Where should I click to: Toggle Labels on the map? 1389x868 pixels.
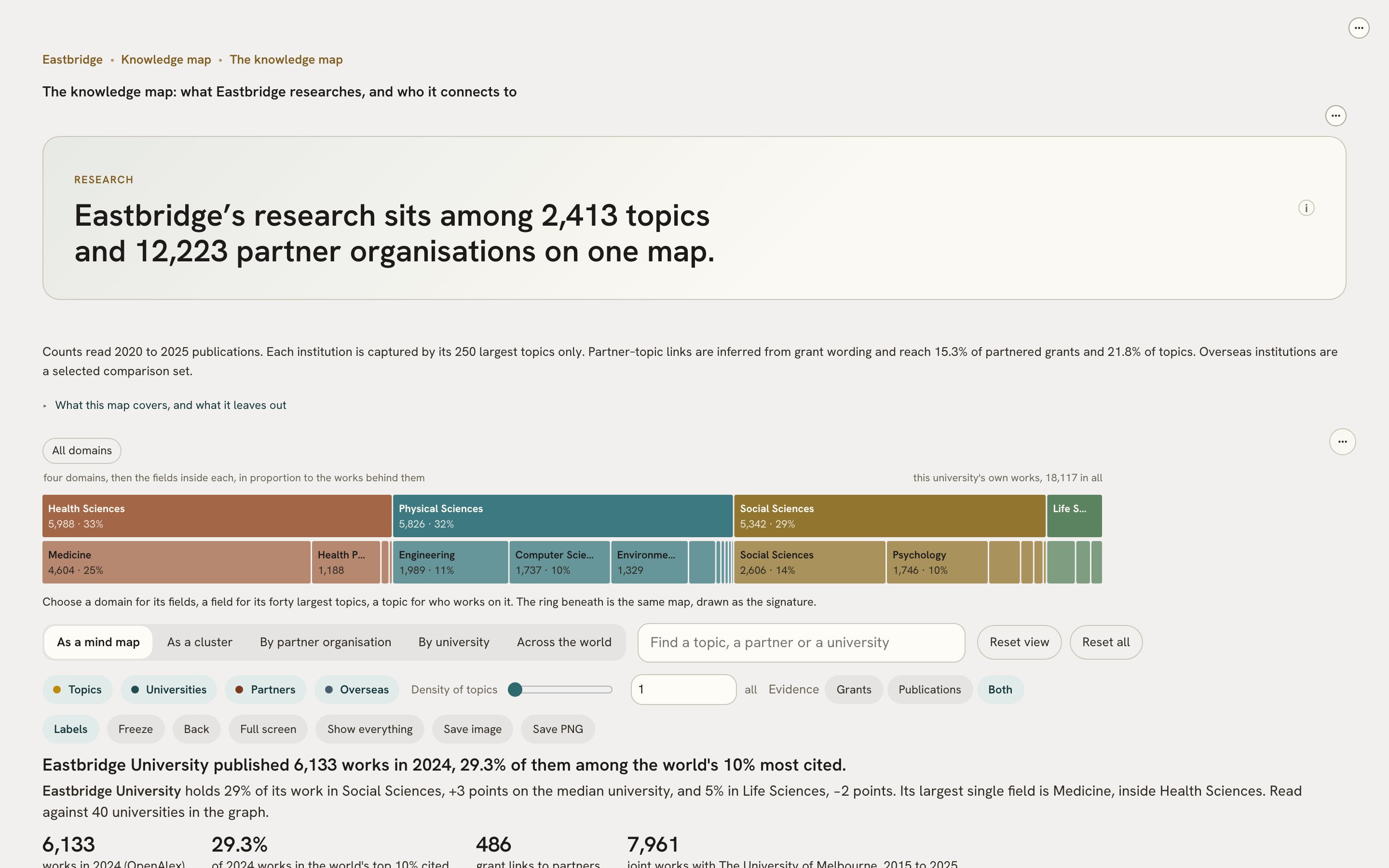70,730
